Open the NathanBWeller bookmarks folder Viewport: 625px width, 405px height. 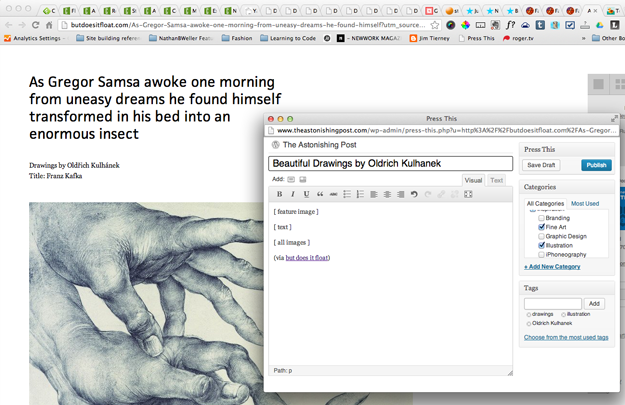tap(181, 38)
